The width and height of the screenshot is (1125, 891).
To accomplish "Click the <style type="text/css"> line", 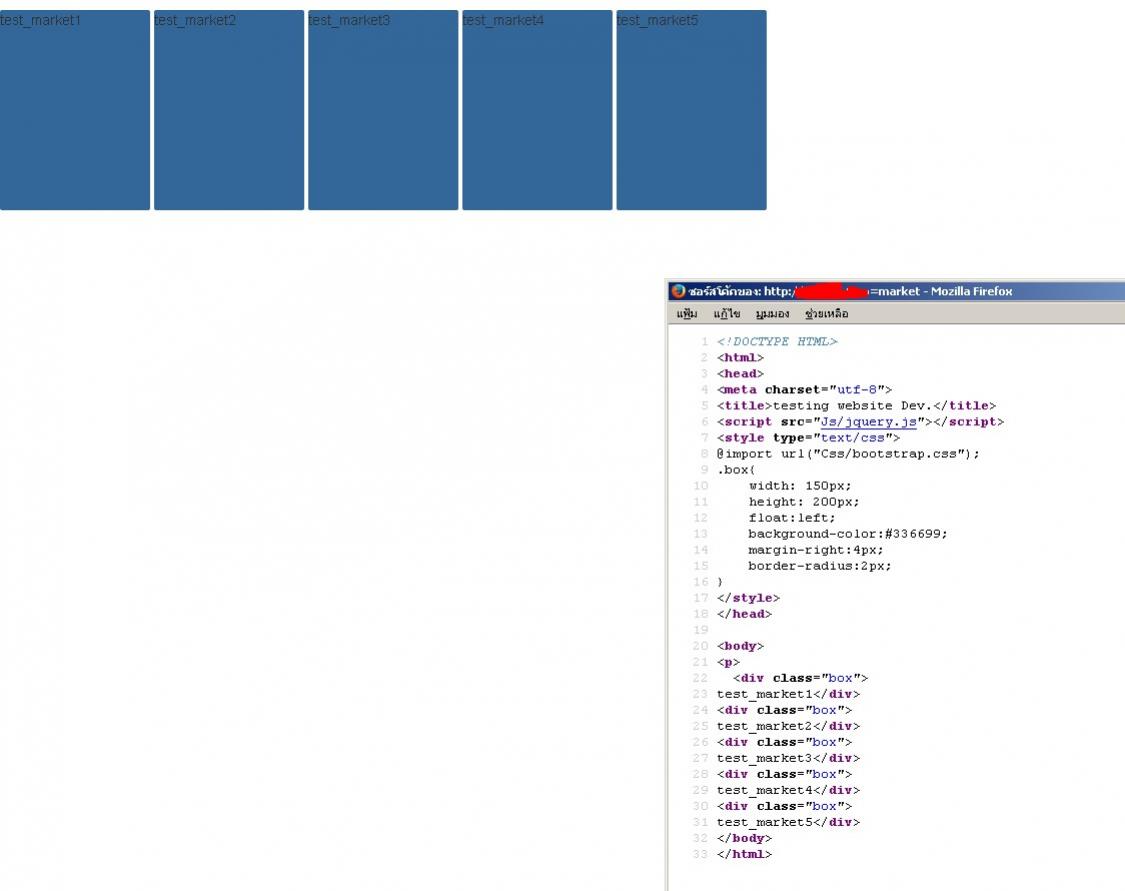I will (x=809, y=438).
